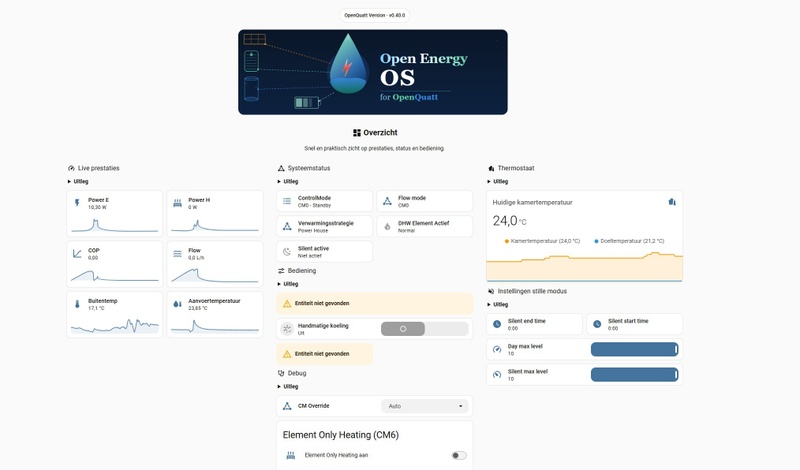This screenshot has width=800, height=470.
Task: Click the second Entiteit niet gevonden warning icon
Action: pos(287,354)
